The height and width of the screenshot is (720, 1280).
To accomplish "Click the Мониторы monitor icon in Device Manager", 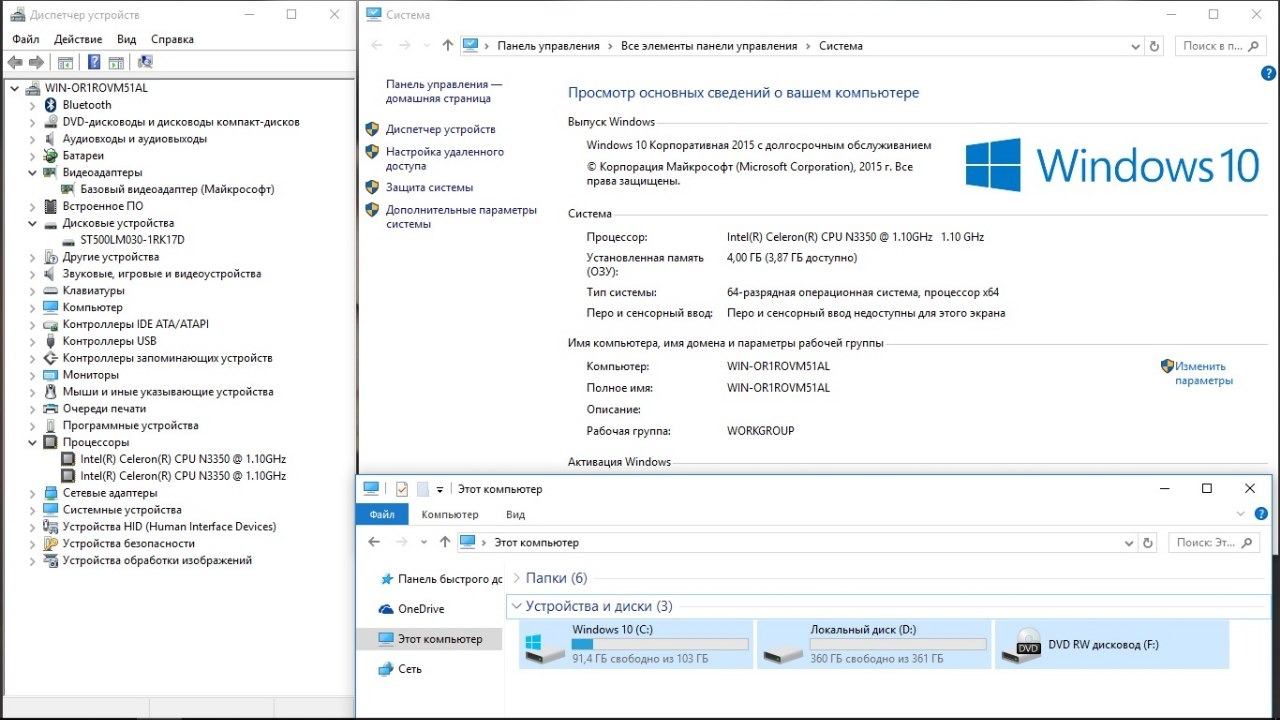I will point(51,374).
